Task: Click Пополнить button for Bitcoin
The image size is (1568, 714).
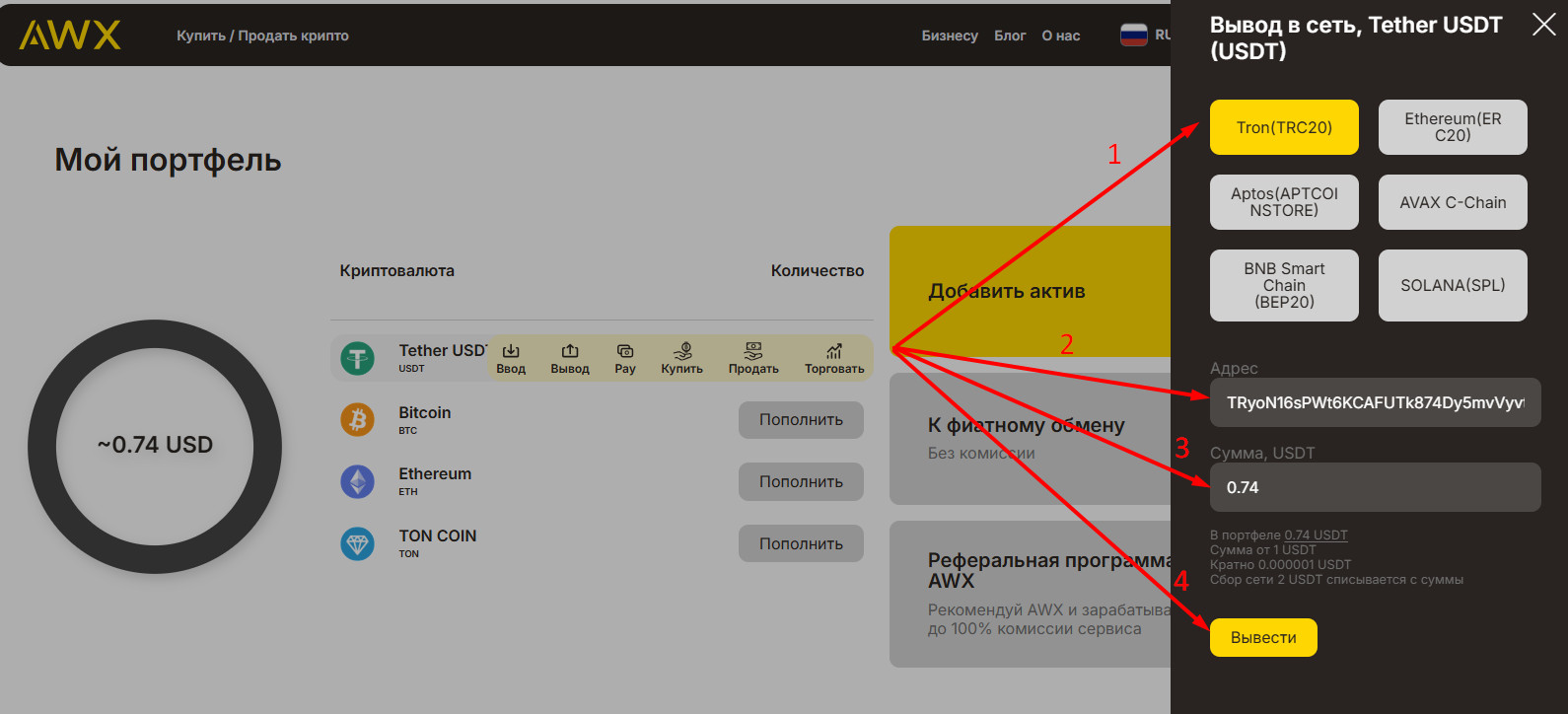Action: click(801, 420)
